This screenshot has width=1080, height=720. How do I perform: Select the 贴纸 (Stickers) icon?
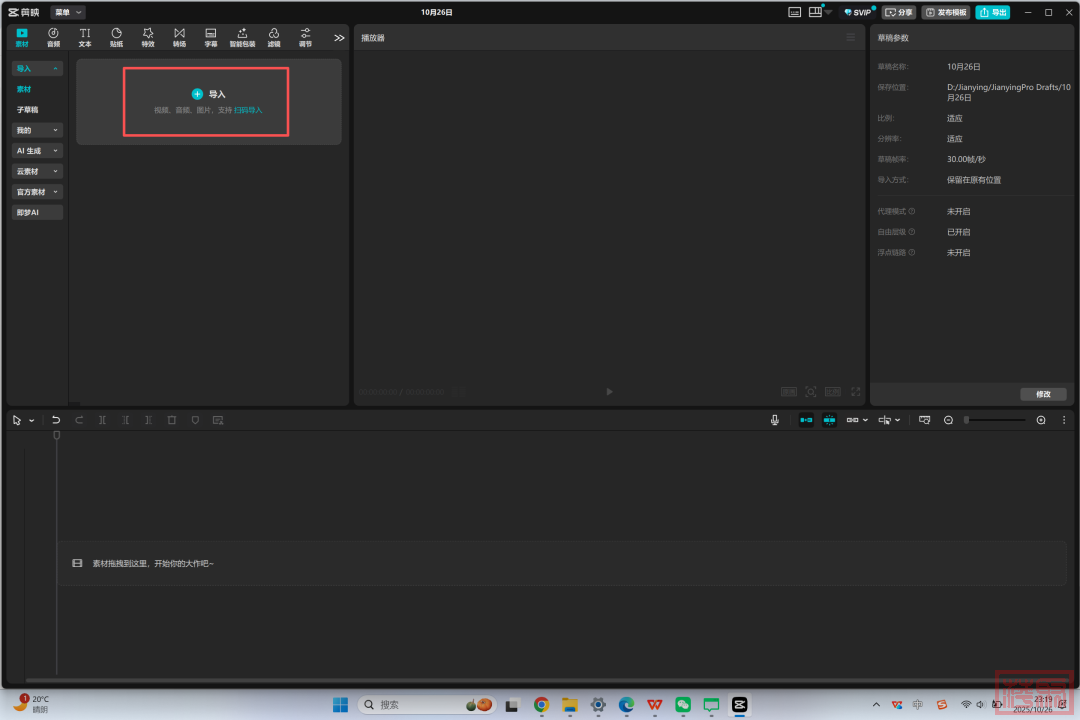116,37
